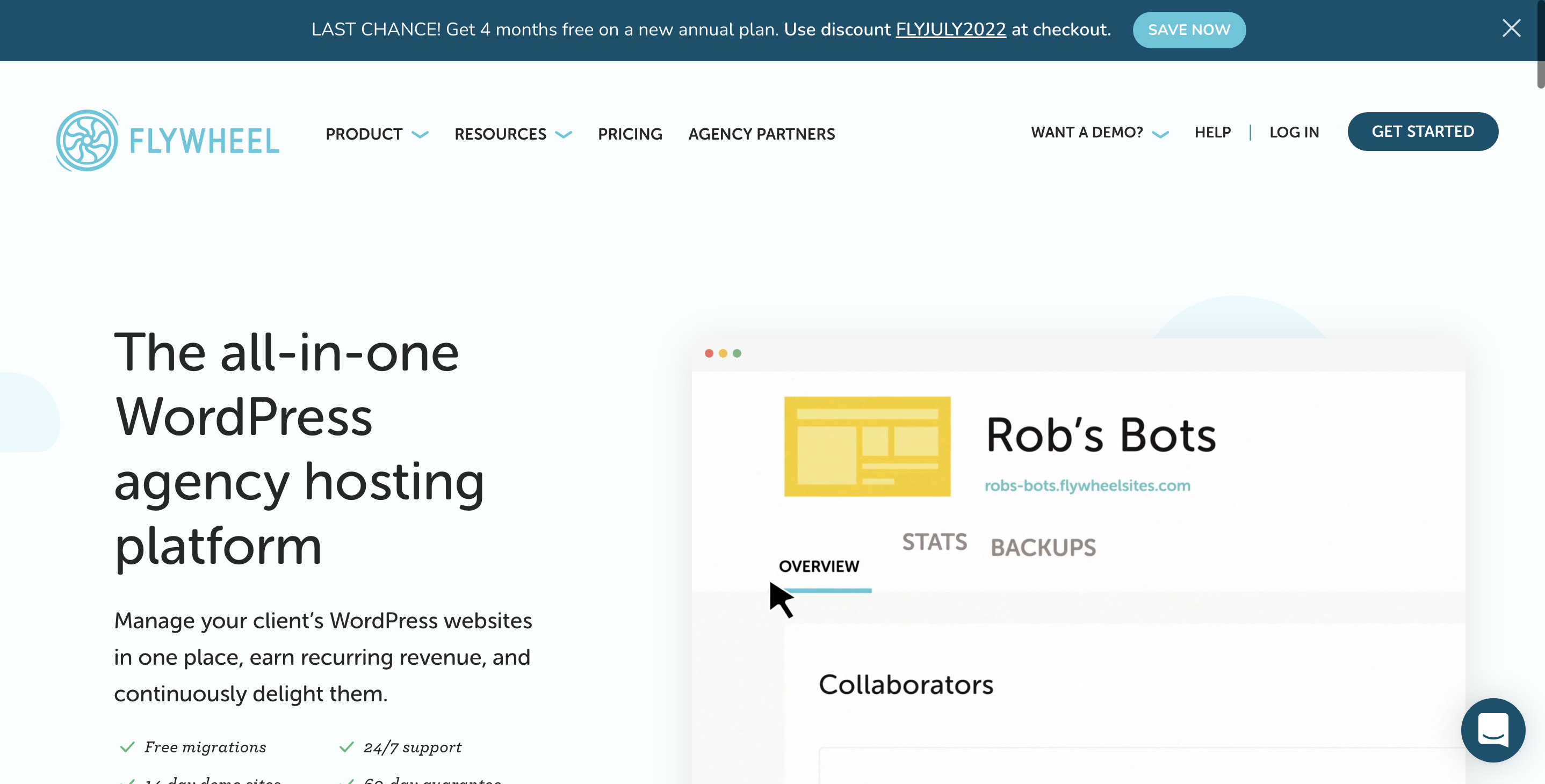Click the Free migrations checkmark icon
Viewport: 1545px width, 784px height.
127,747
